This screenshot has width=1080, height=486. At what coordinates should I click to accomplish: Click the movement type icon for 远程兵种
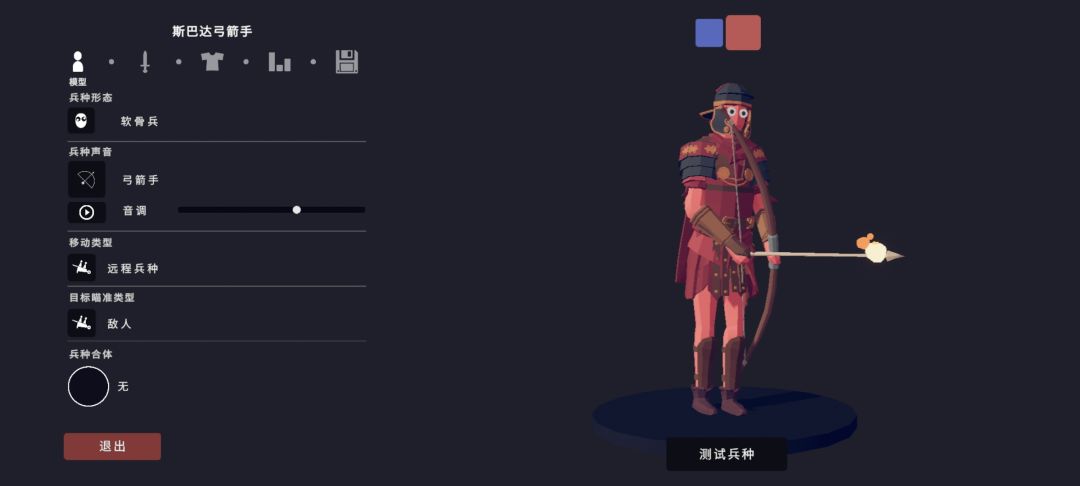[81, 268]
